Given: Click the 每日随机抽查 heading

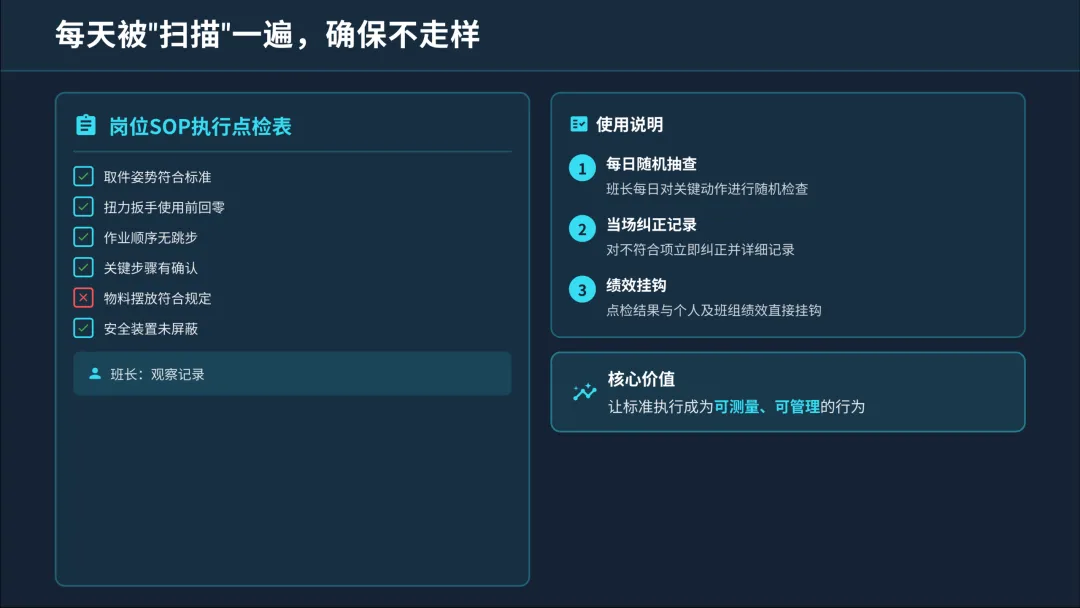Looking at the screenshot, I should 651,164.
